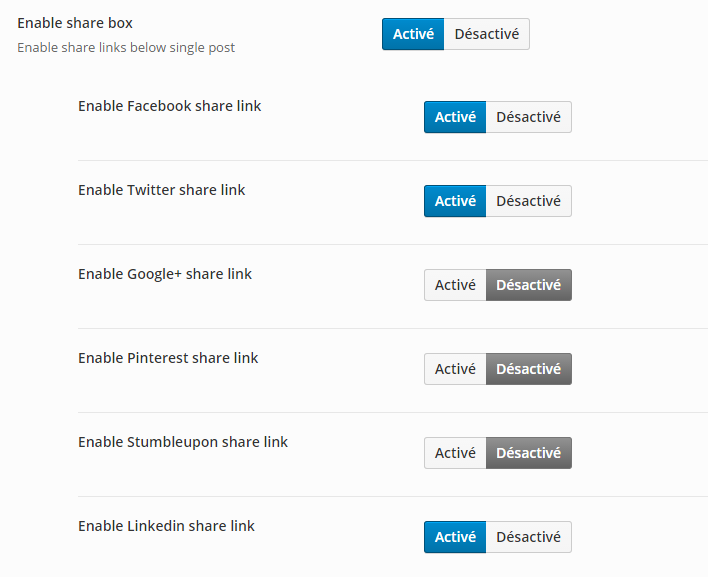The image size is (708, 577).
Task: Disable Facebook share link with Désactivé
Action: (528, 117)
